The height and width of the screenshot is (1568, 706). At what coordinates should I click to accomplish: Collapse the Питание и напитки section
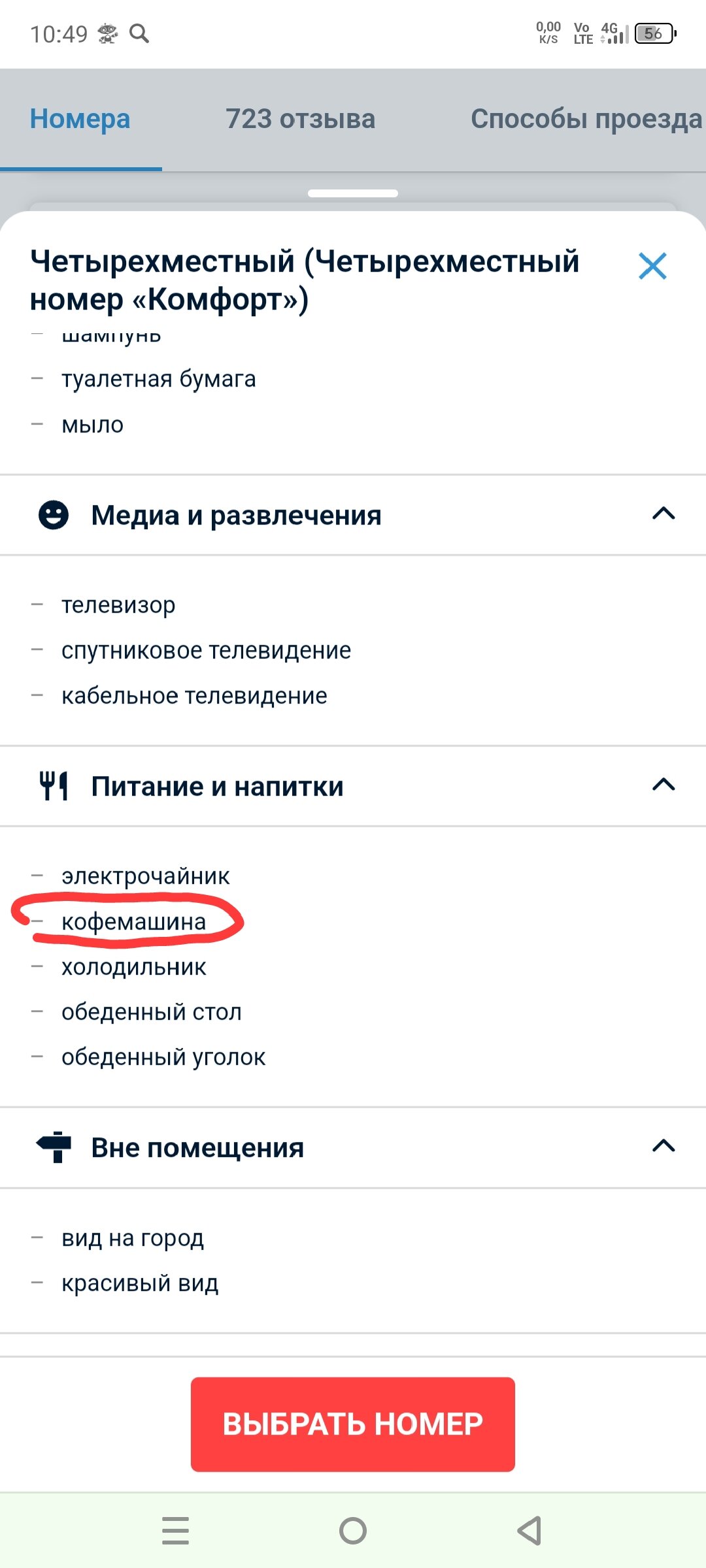coord(664,785)
